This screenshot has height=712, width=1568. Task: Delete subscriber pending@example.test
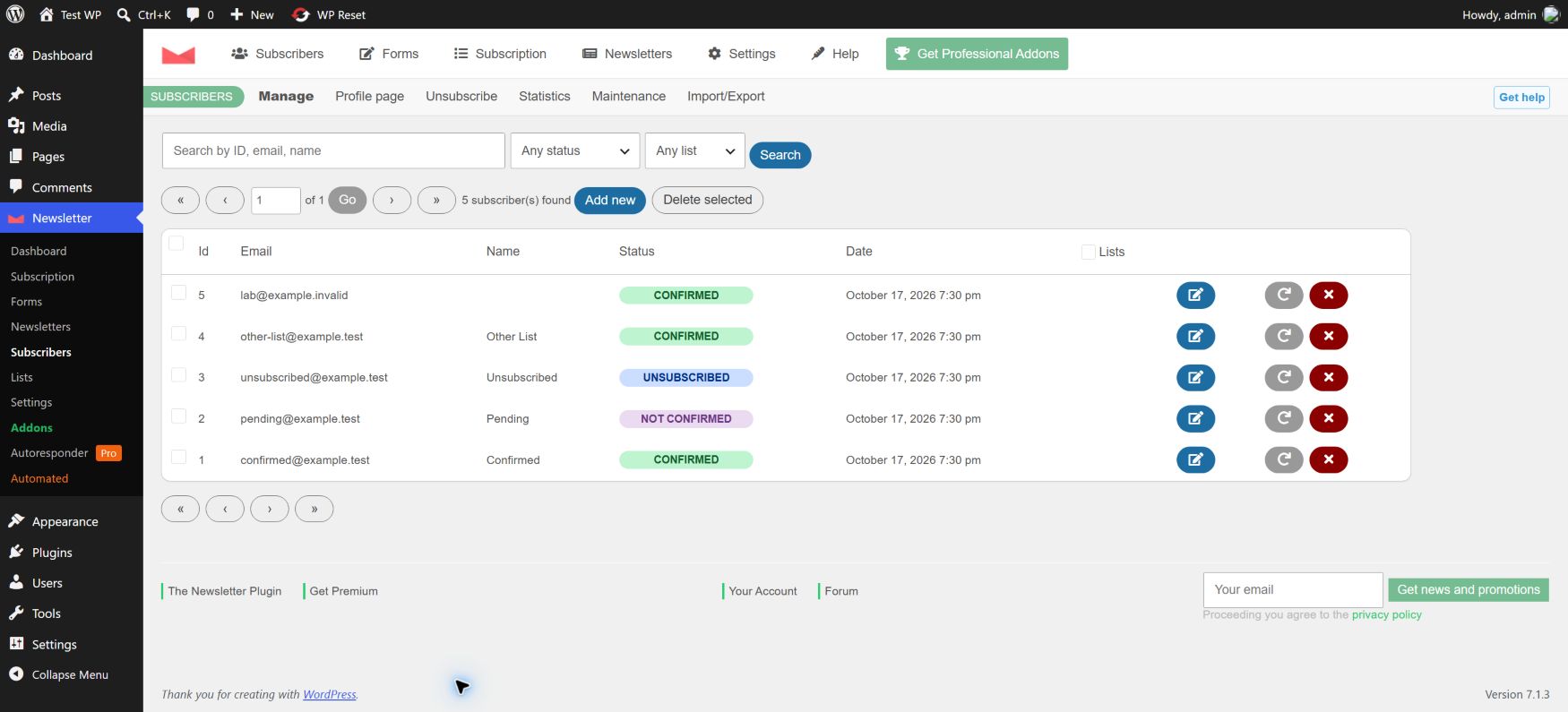[x=1329, y=418]
